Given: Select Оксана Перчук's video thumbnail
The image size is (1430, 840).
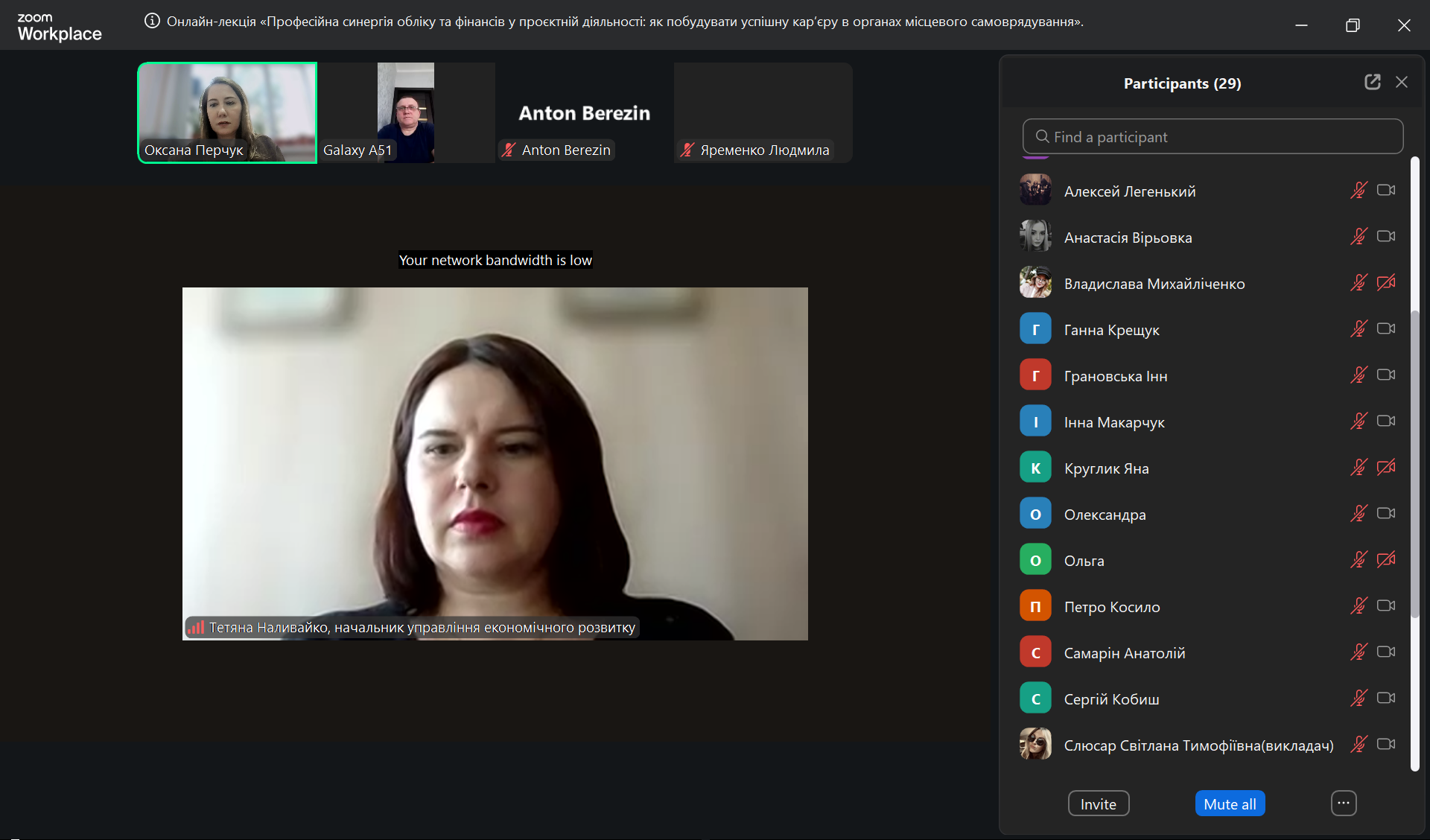Looking at the screenshot, I should click(x=227, y=112).
